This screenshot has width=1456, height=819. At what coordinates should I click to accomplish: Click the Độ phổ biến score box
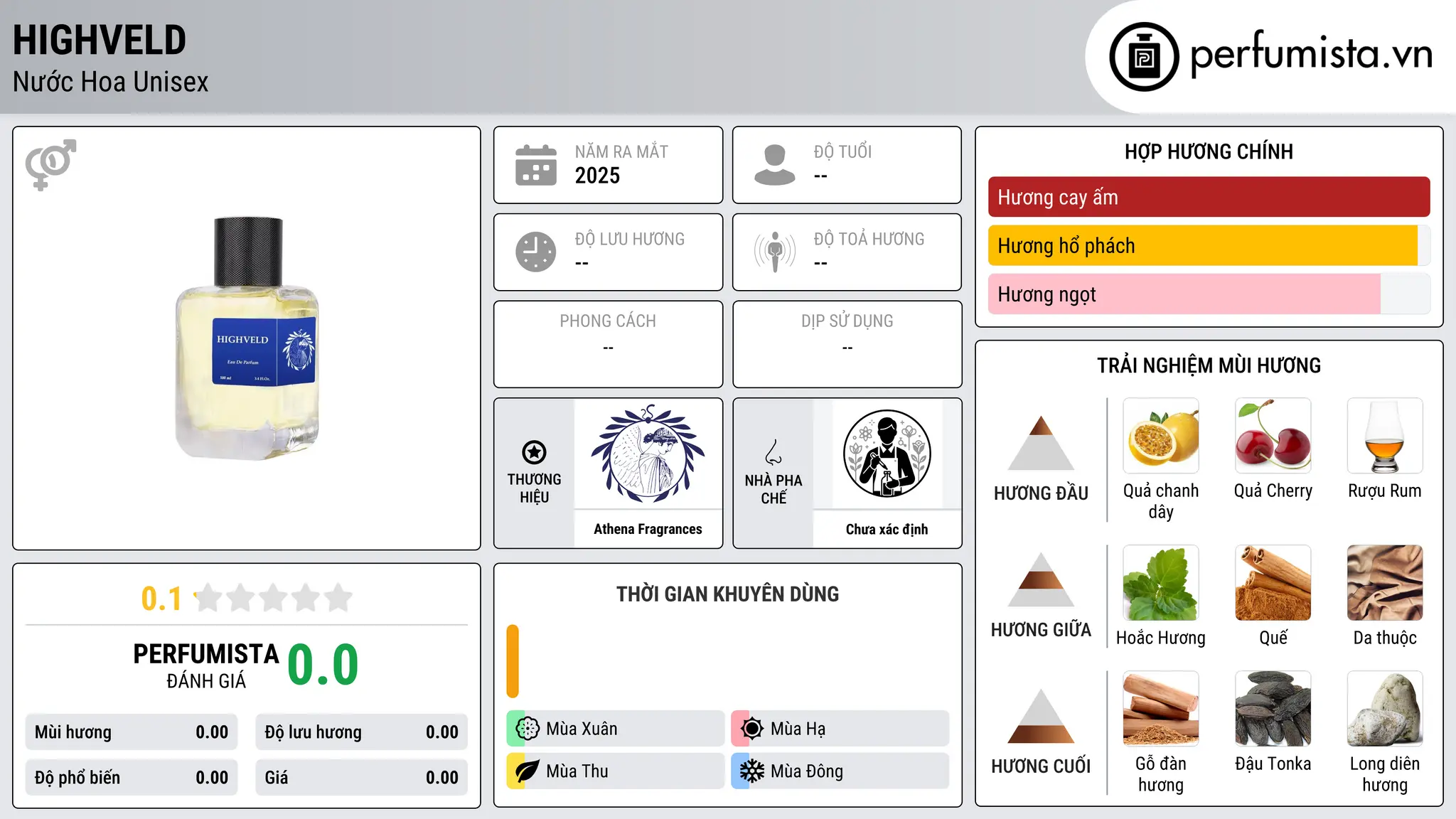click(132, 778)
